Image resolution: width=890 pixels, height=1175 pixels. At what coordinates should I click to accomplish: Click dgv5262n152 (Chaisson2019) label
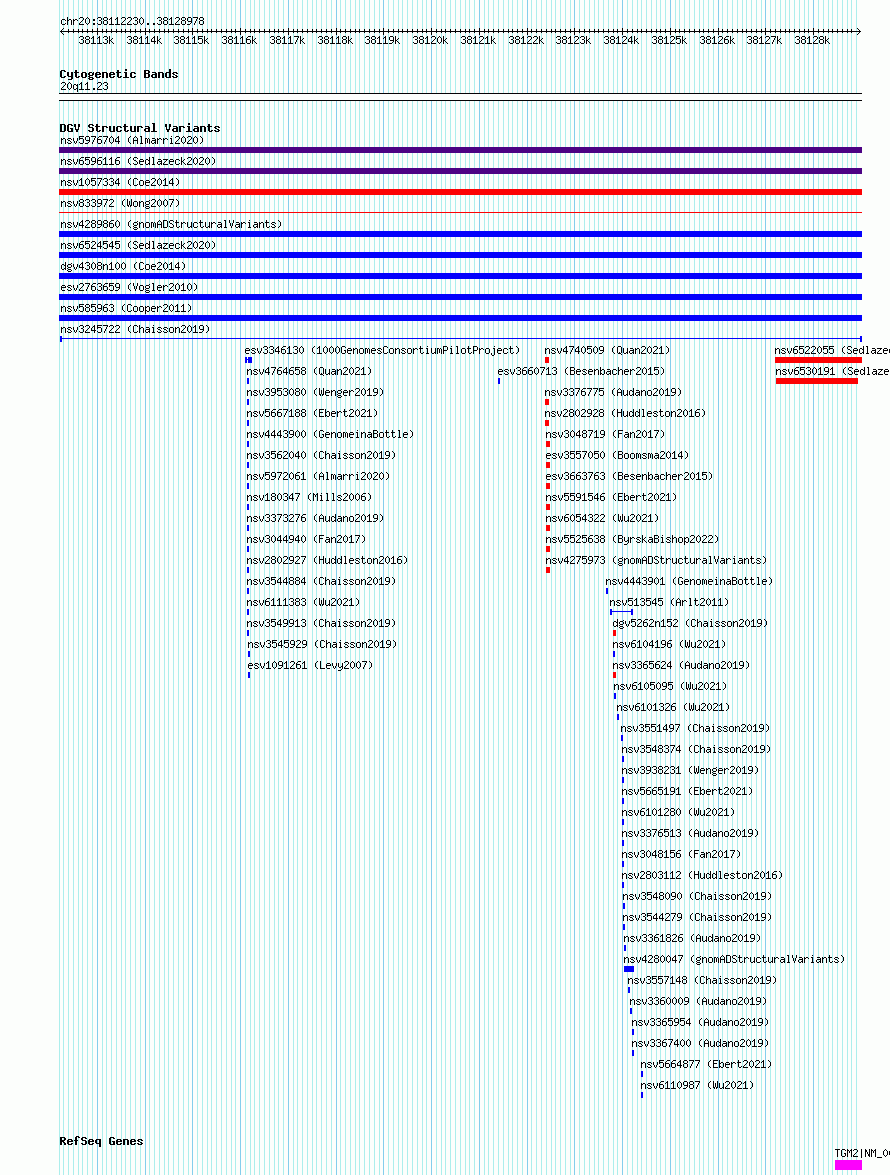coord(690,623)
